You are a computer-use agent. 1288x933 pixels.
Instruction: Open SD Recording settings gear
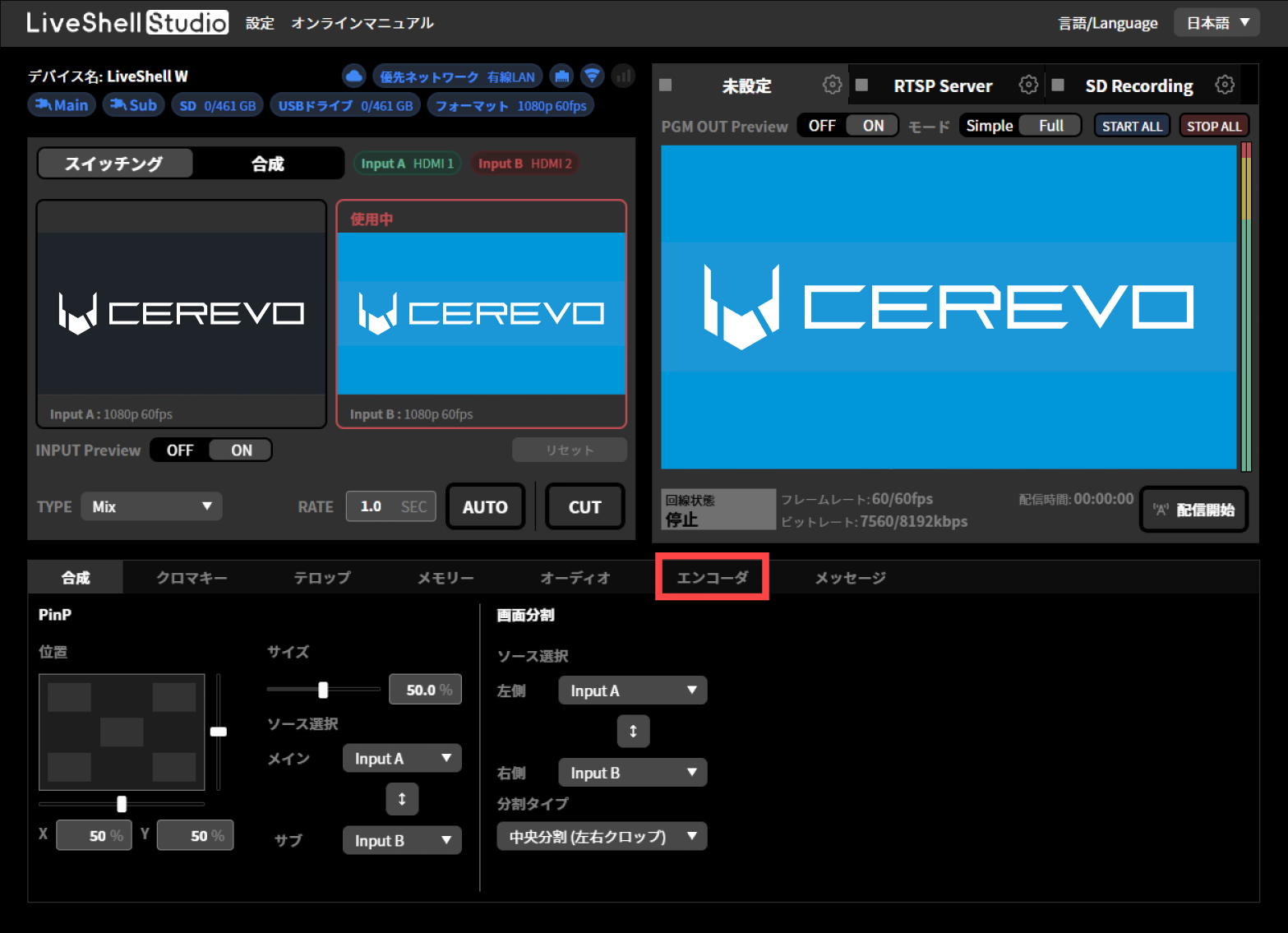(x=1225, y=84)
